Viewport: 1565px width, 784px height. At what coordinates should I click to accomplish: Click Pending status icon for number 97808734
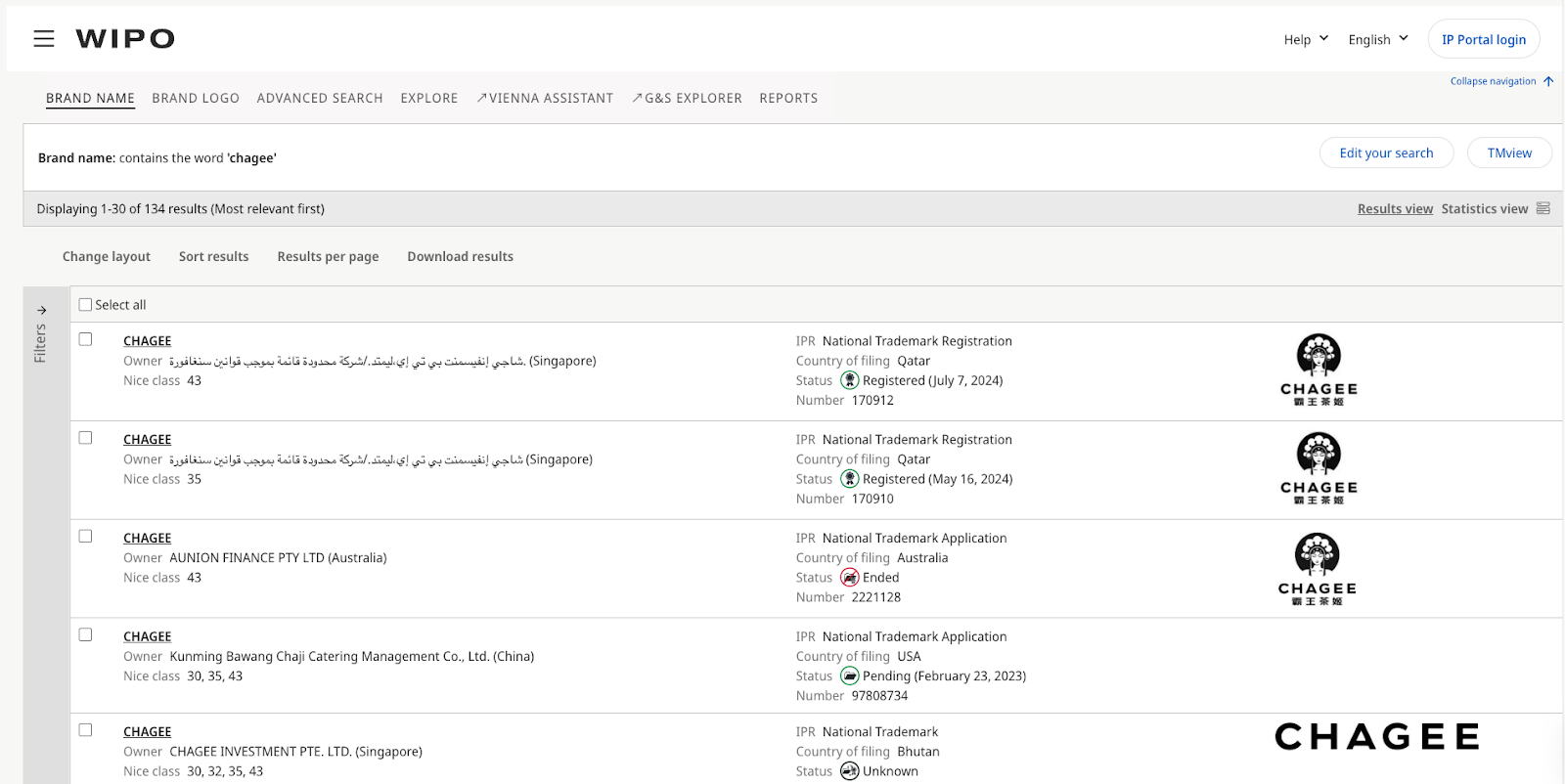coord(850,675)
